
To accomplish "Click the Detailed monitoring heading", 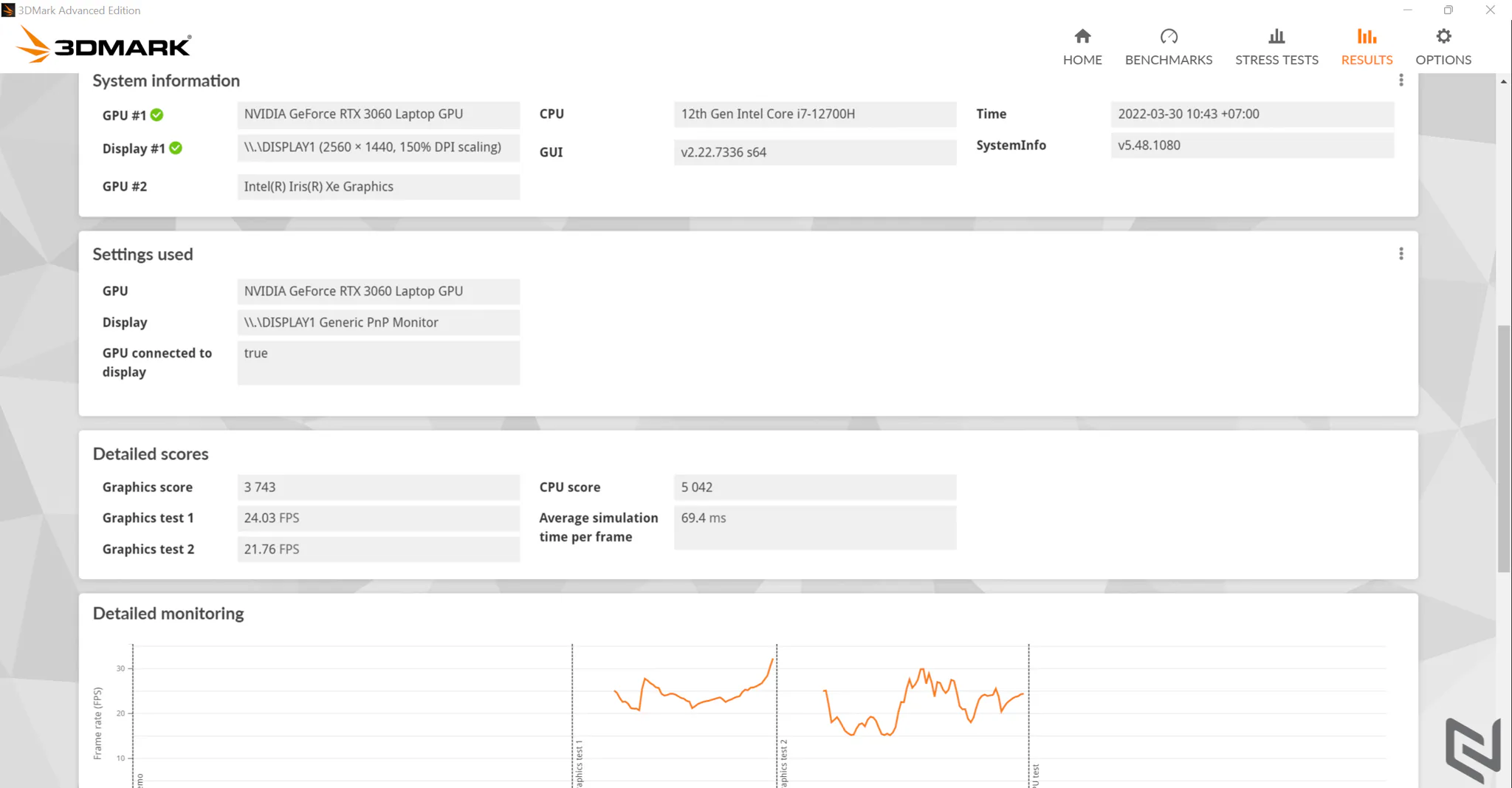I will point(168,614).
